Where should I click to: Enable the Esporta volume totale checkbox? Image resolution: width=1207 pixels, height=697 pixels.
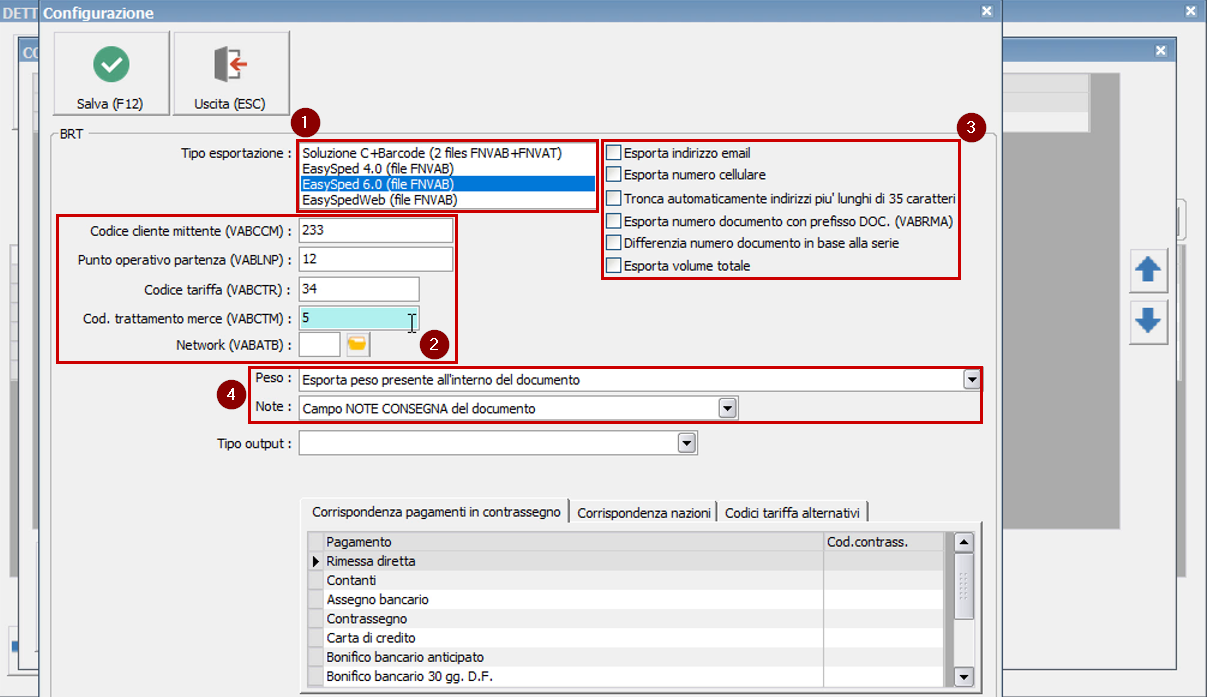[x=613, y=265]
